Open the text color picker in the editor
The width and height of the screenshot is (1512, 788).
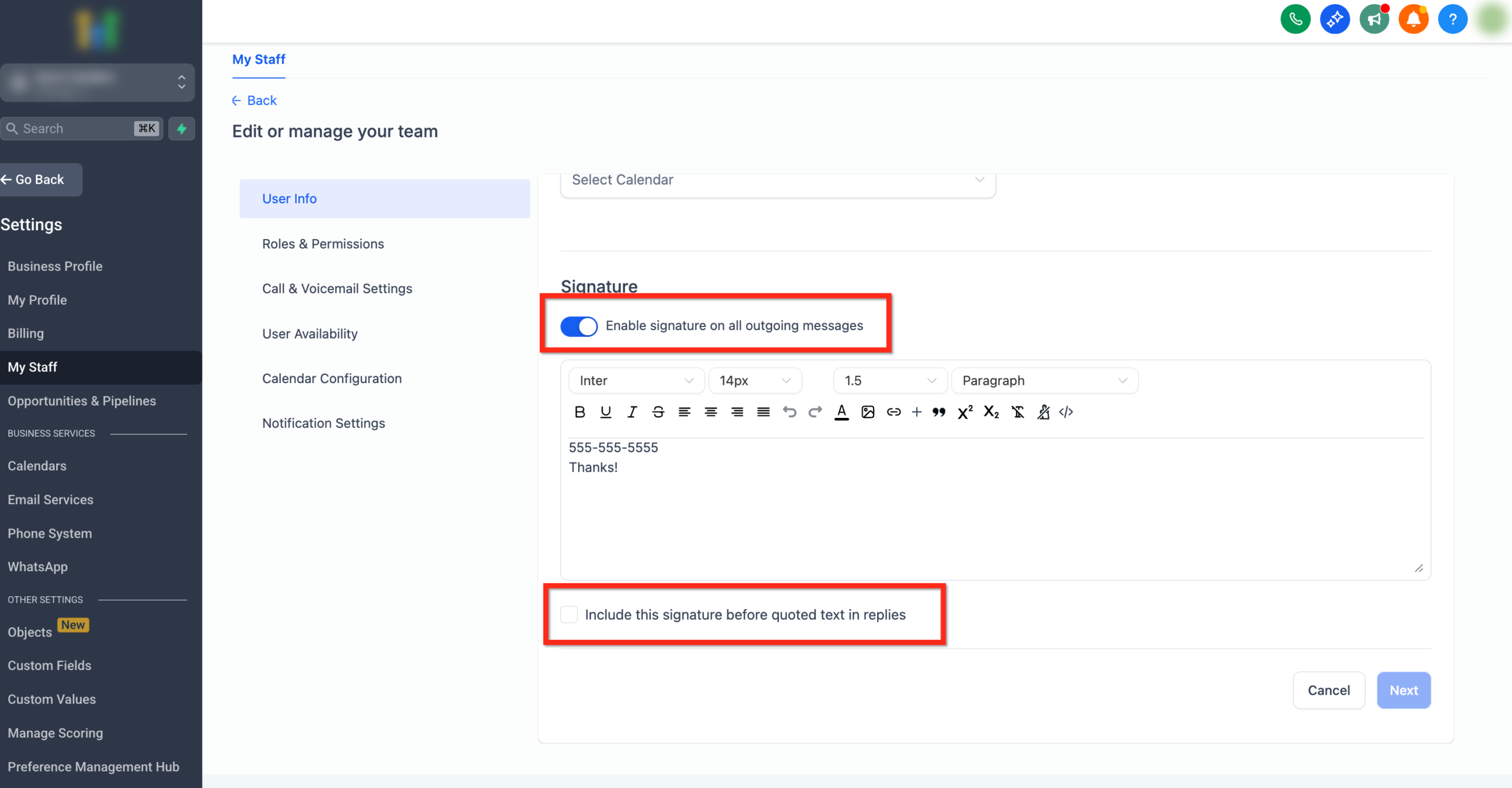click(842, 412)
